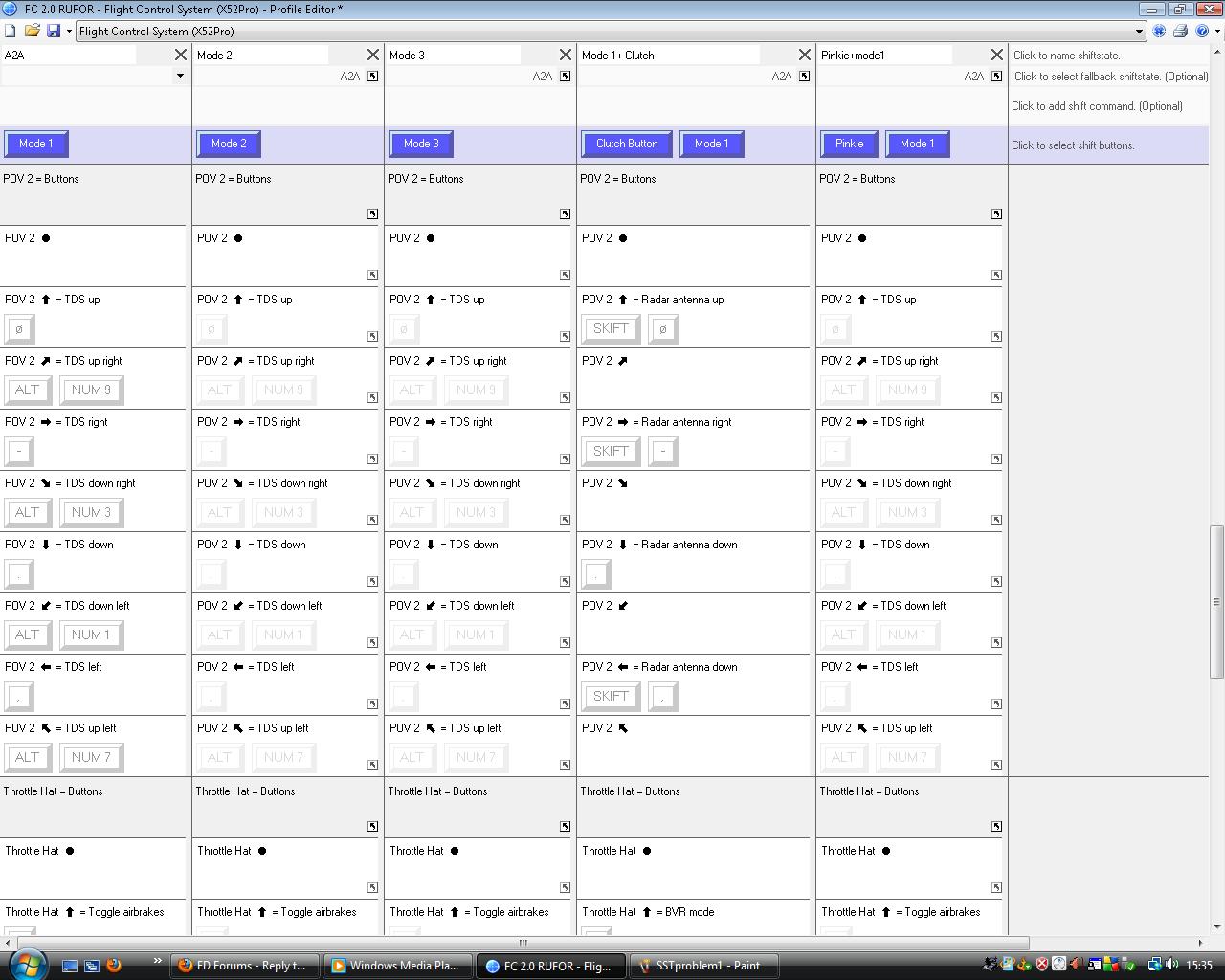
Task: Click 'Click to name shiftstate.' text
Action: [x=1066, y=56]
